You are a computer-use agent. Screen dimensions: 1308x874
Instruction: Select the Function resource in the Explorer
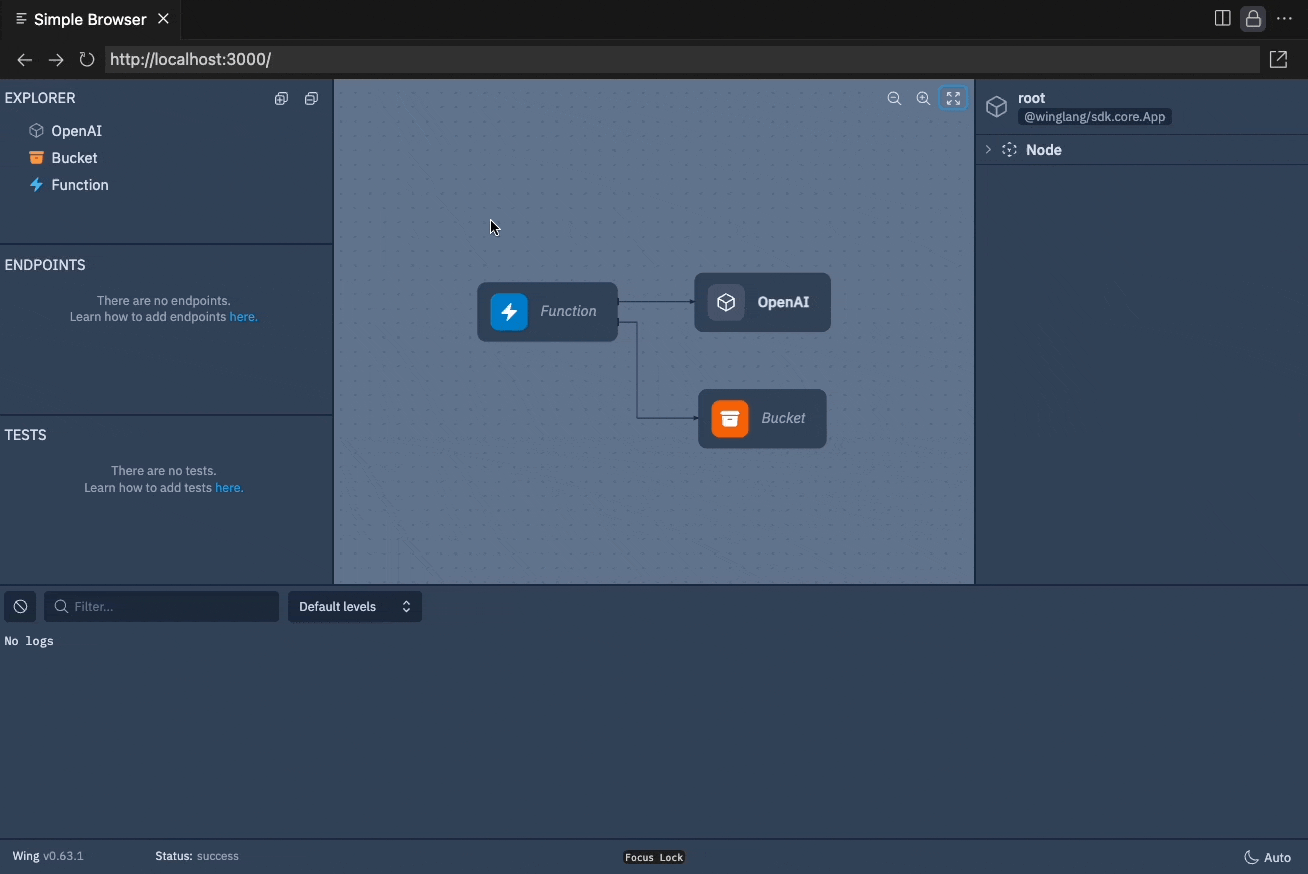click(79, 185)
